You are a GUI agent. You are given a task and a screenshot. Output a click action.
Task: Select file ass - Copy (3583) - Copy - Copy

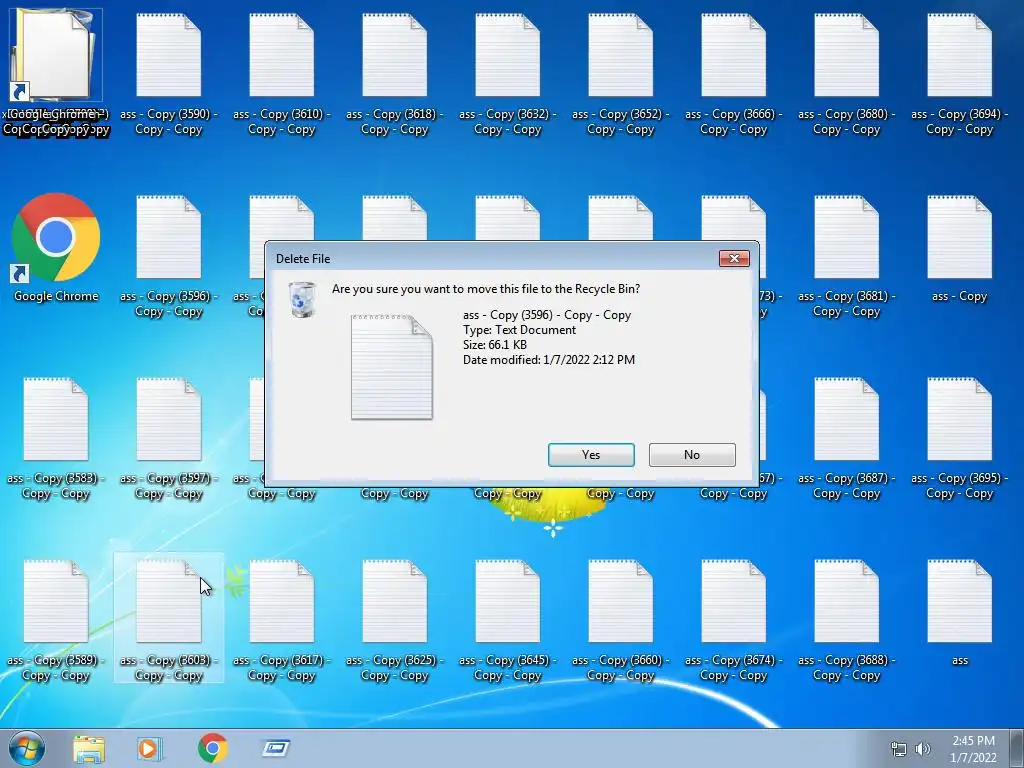click(x=56, y=438)
